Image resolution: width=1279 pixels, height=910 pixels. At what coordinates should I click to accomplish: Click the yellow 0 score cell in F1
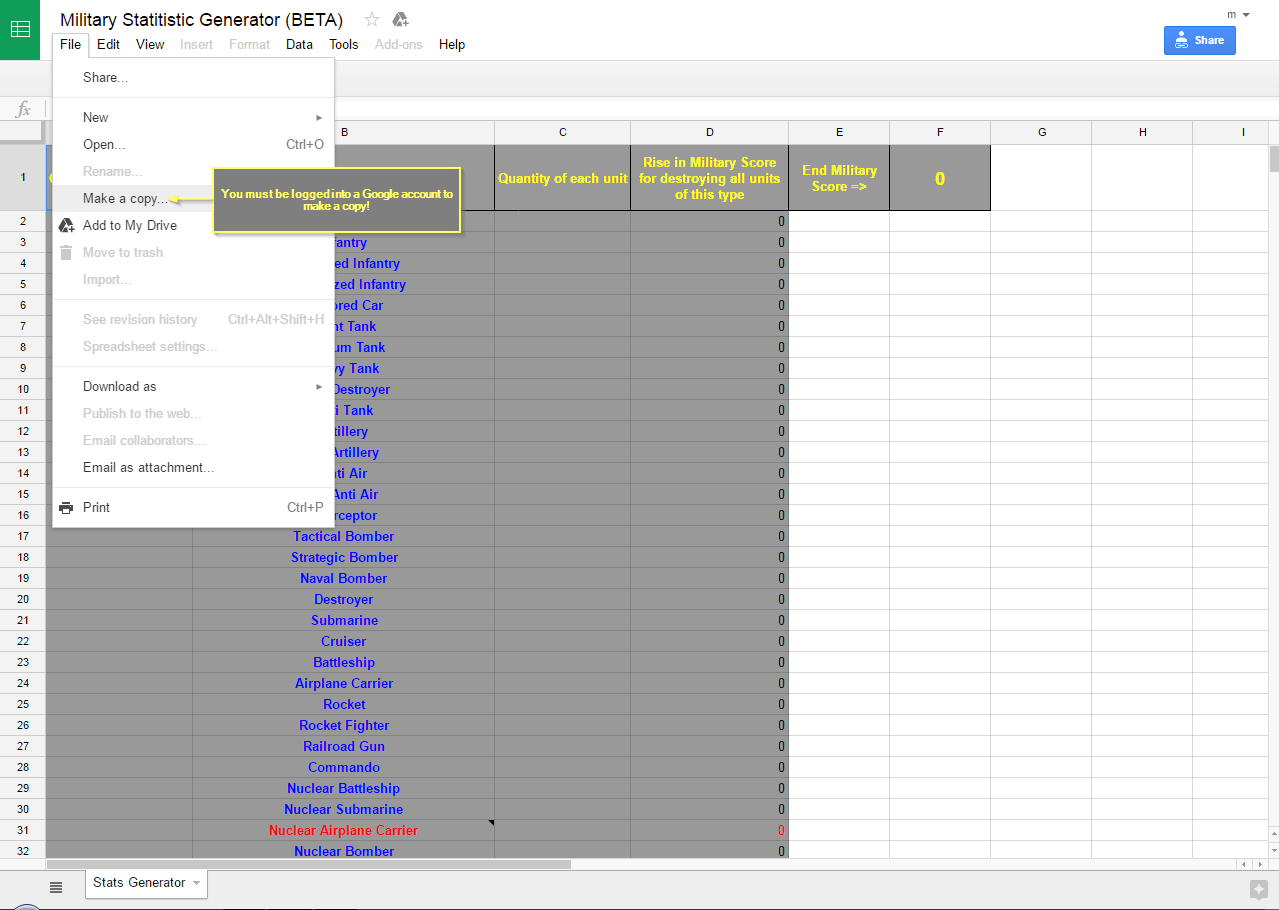(x=940, y=178)
